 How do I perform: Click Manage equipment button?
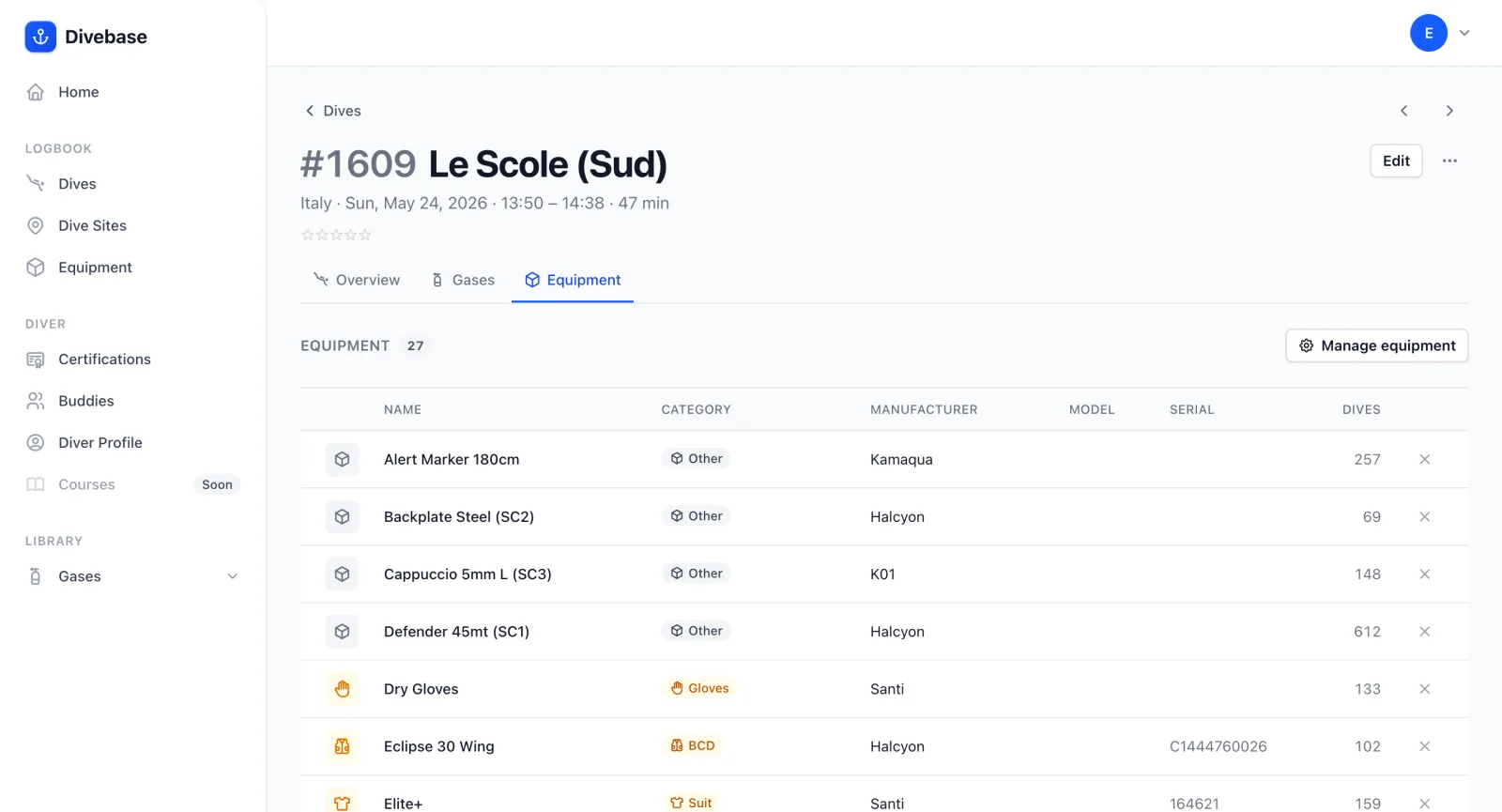pos(1376,345)
